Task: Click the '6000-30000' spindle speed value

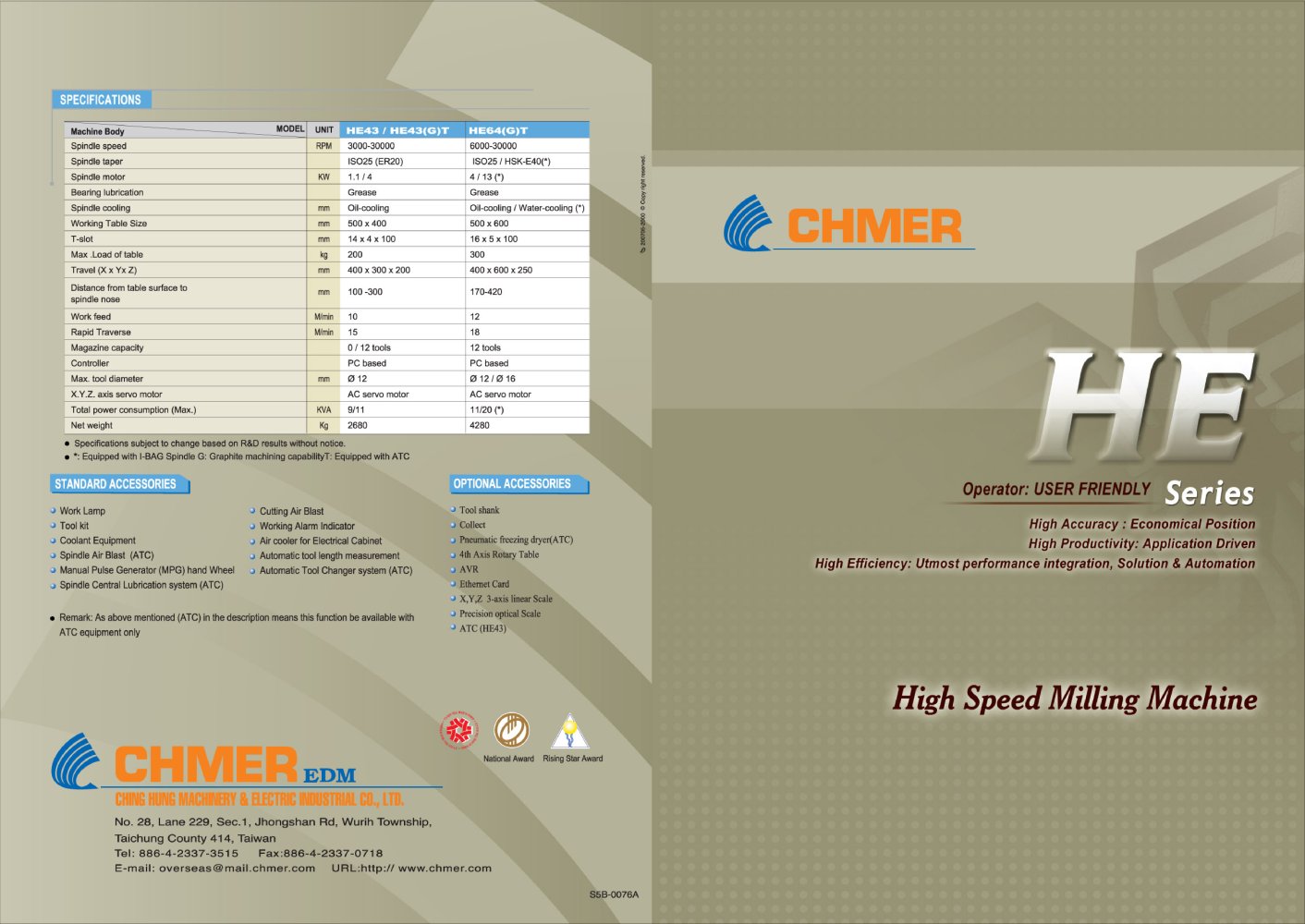Action: coord(493,146)
